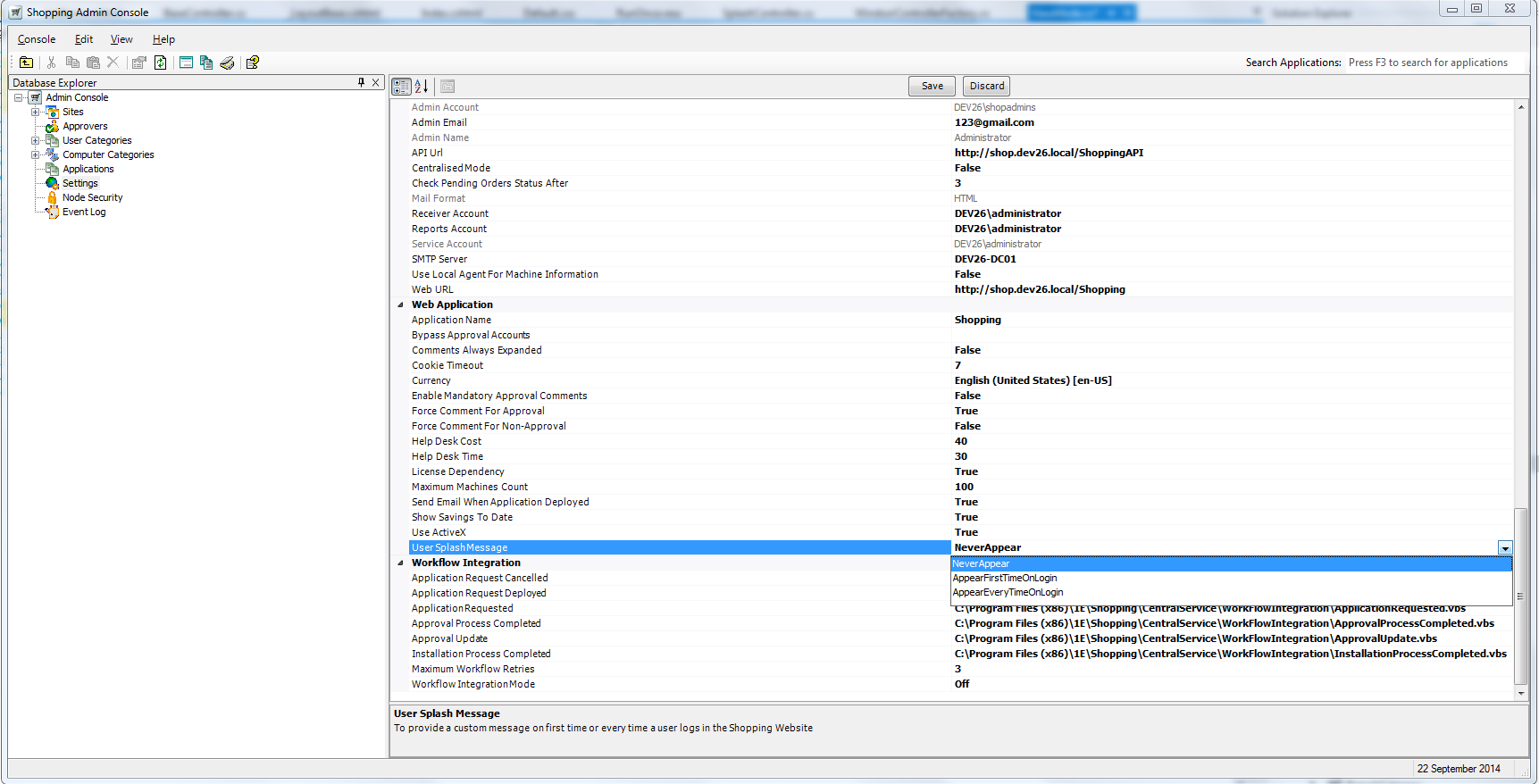
Task: Click the User Splash Message dropdown arrow
Action: point(1505,548)
